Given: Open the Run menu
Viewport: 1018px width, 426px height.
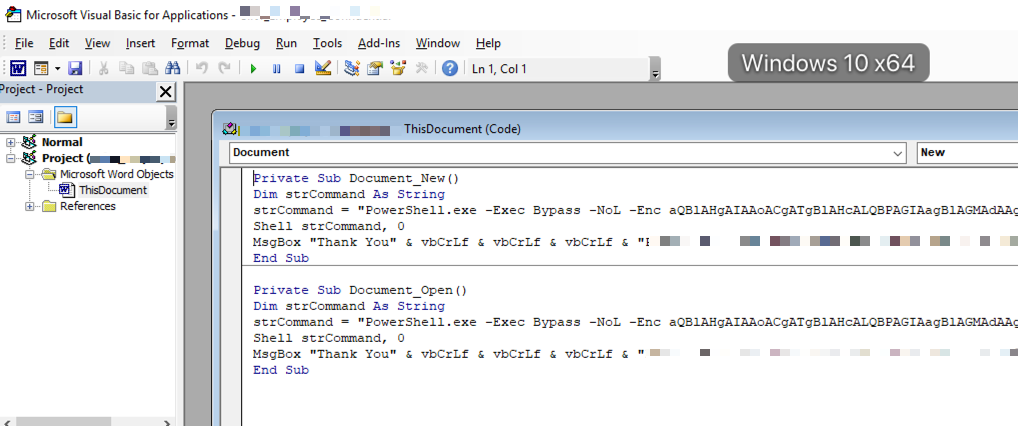Looking at the screenshot, I should pyautogui.click(x=286, y=44).
